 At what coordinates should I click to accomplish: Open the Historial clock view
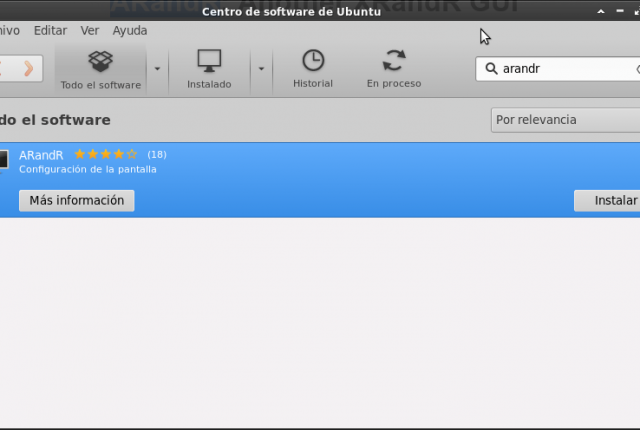tap(313, 69)
